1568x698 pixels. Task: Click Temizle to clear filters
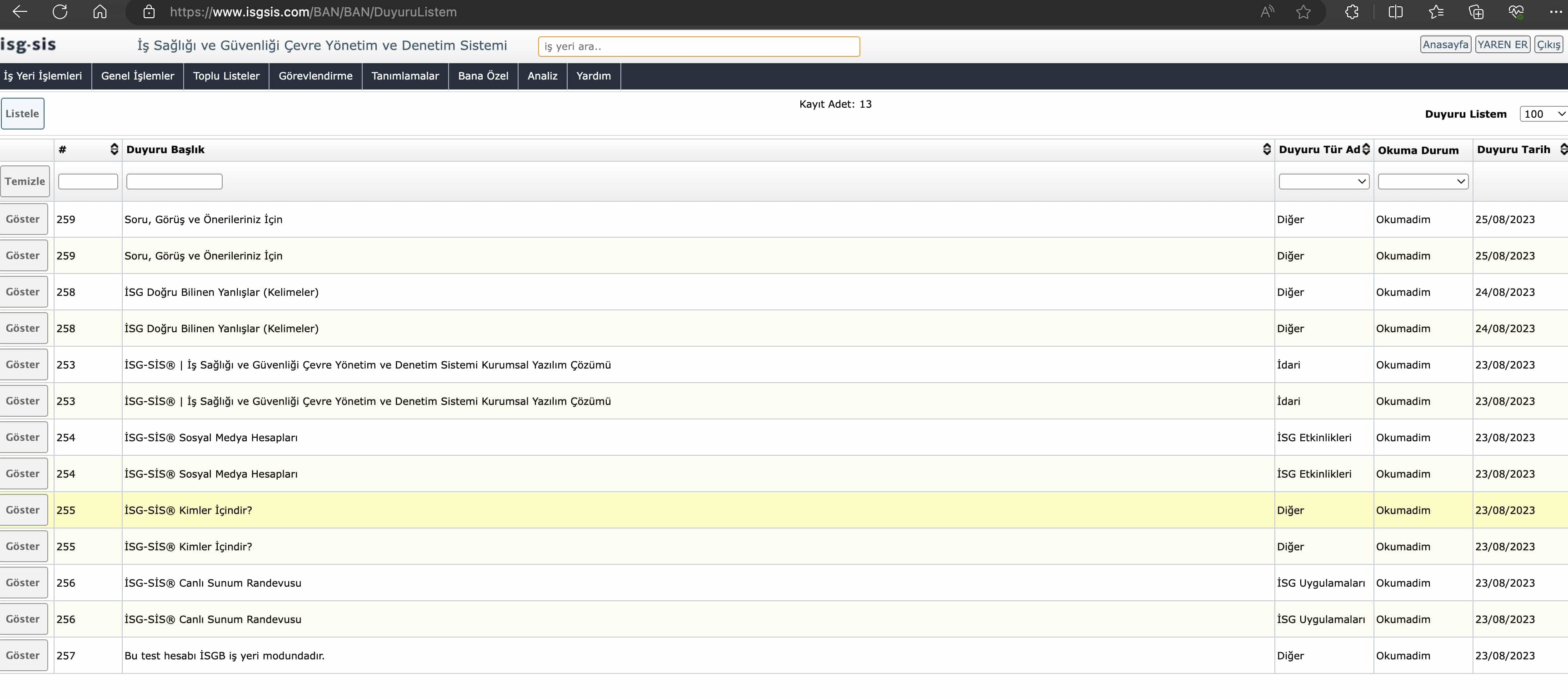[x=25, y=181]
